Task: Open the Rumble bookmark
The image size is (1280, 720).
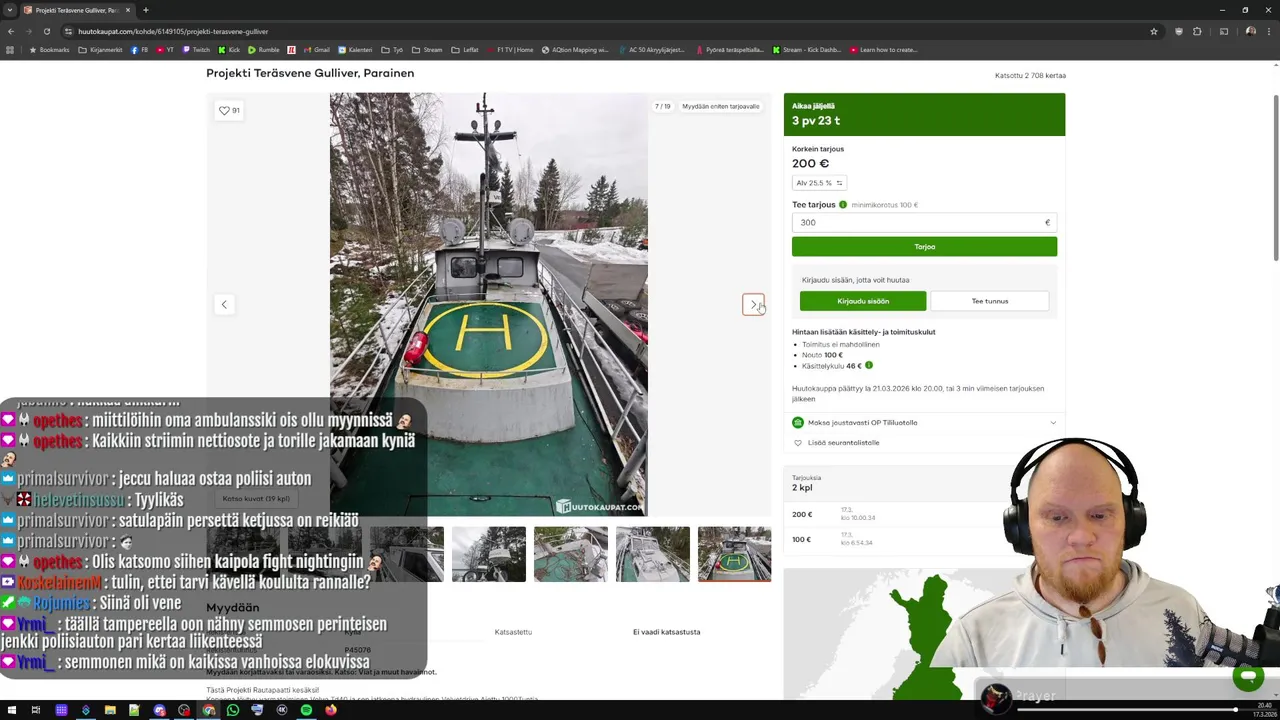Action: 264,50
